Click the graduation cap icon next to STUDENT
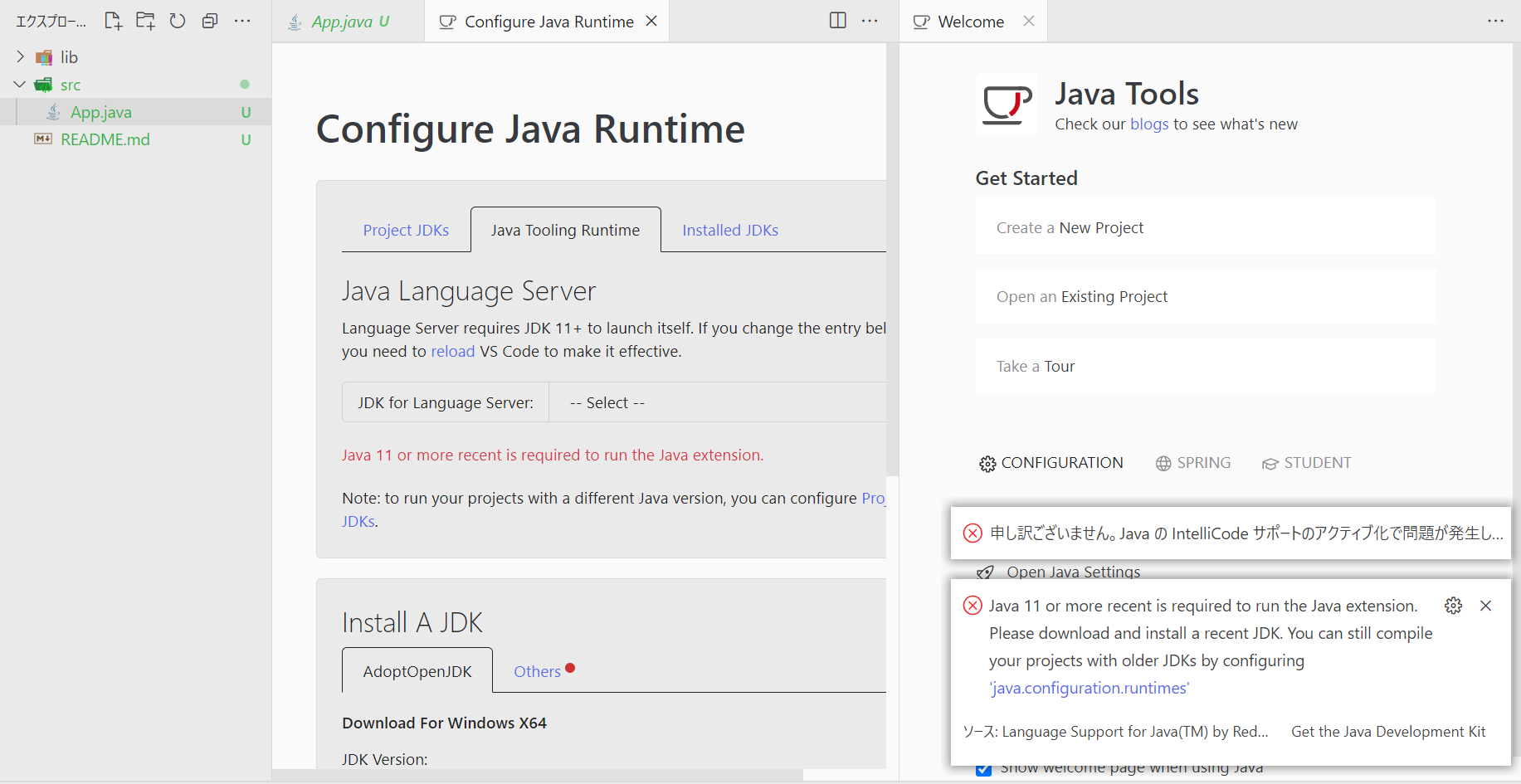This screenshot has height=784, width=1521. 1270,464
